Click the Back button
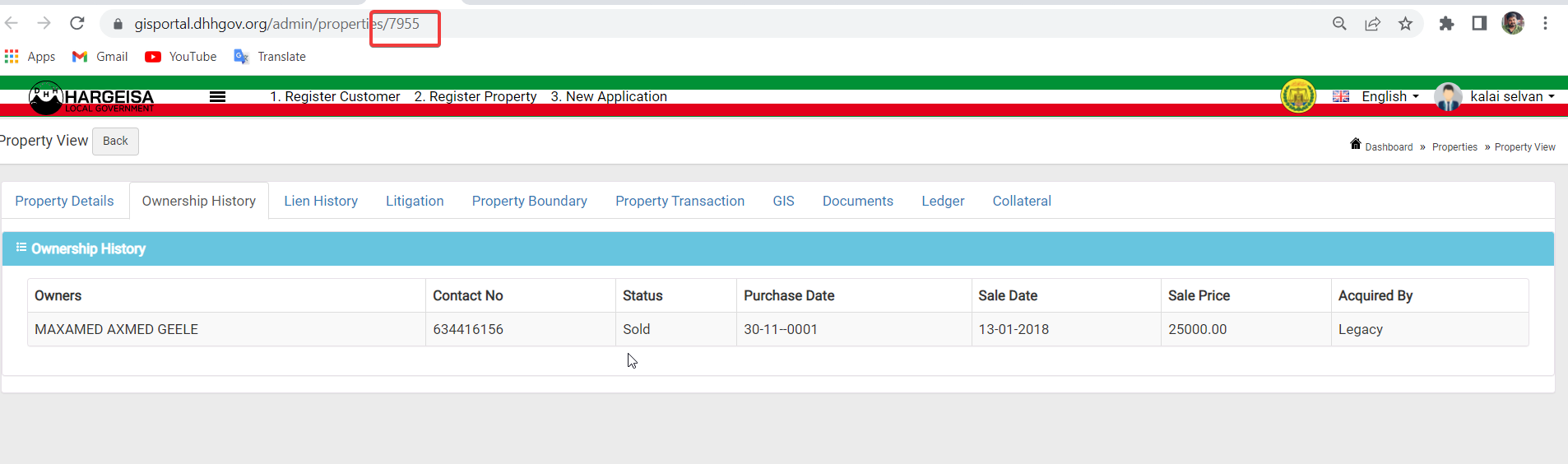This screenshot has height=464, width=1568. tap(115, 141)
